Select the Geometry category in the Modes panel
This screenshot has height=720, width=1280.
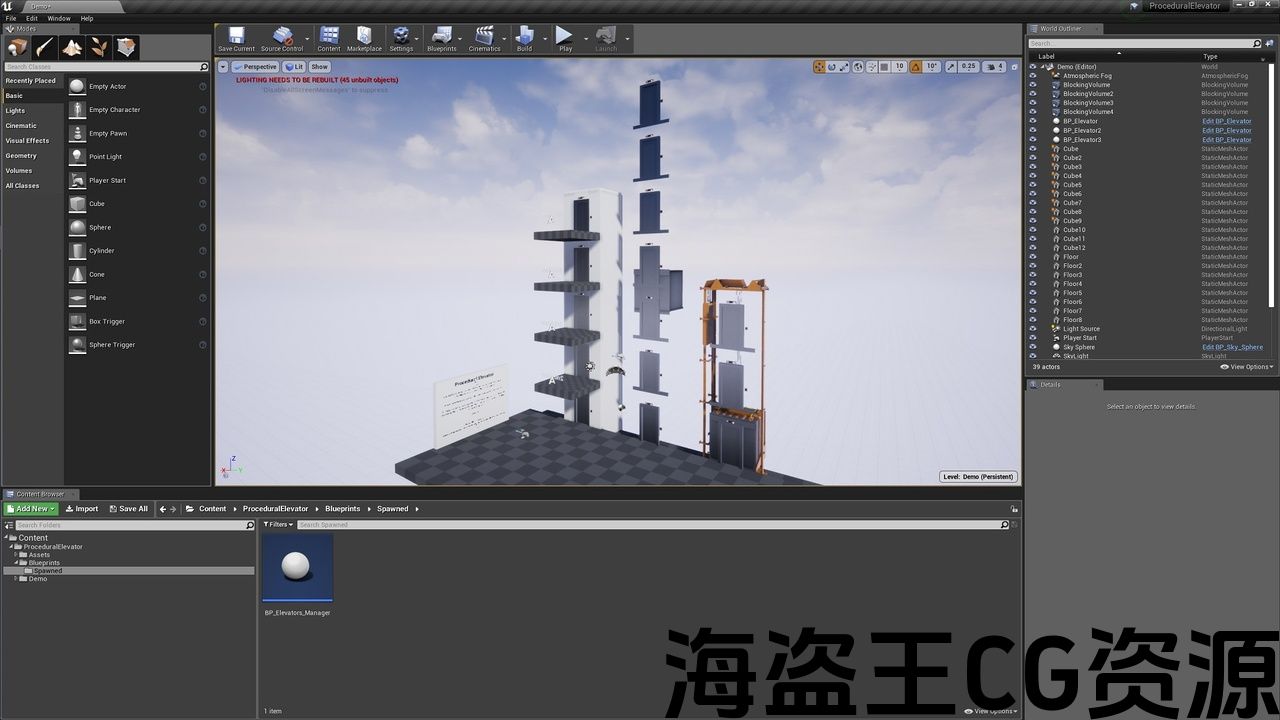(21, 156)
